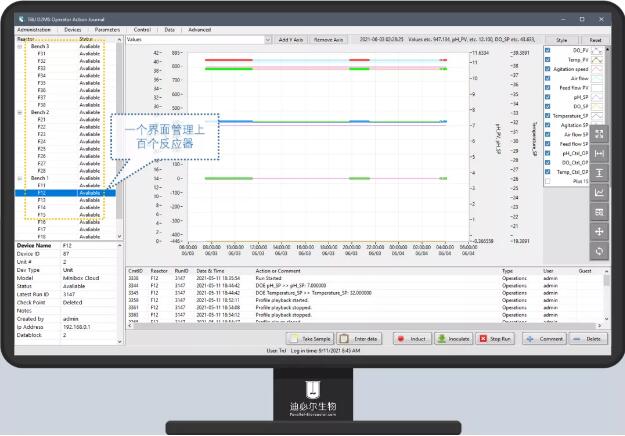Toggle the DO_Ctrl_OP checkbox

click(548, 162)
